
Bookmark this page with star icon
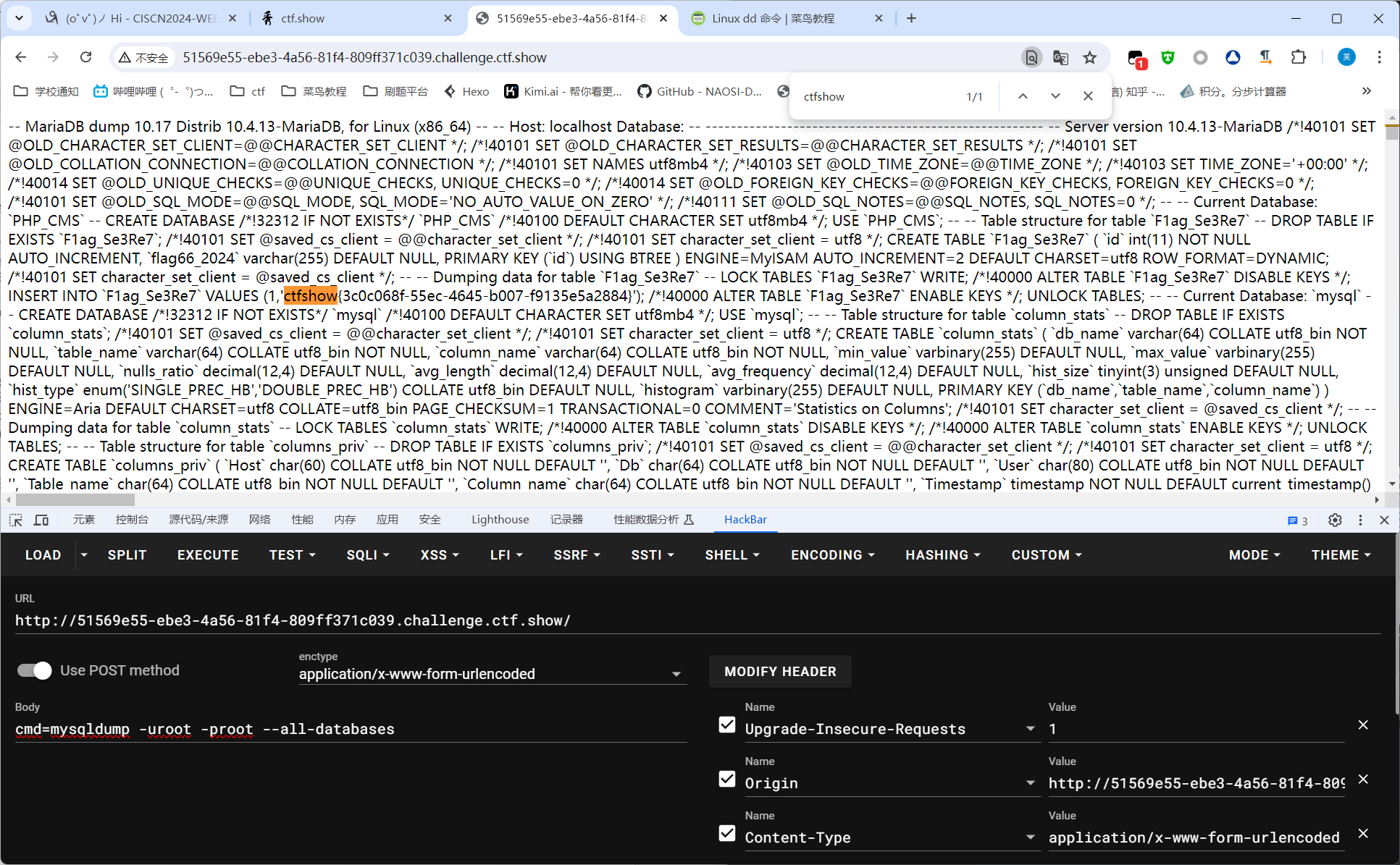(x=1089, y=57)
